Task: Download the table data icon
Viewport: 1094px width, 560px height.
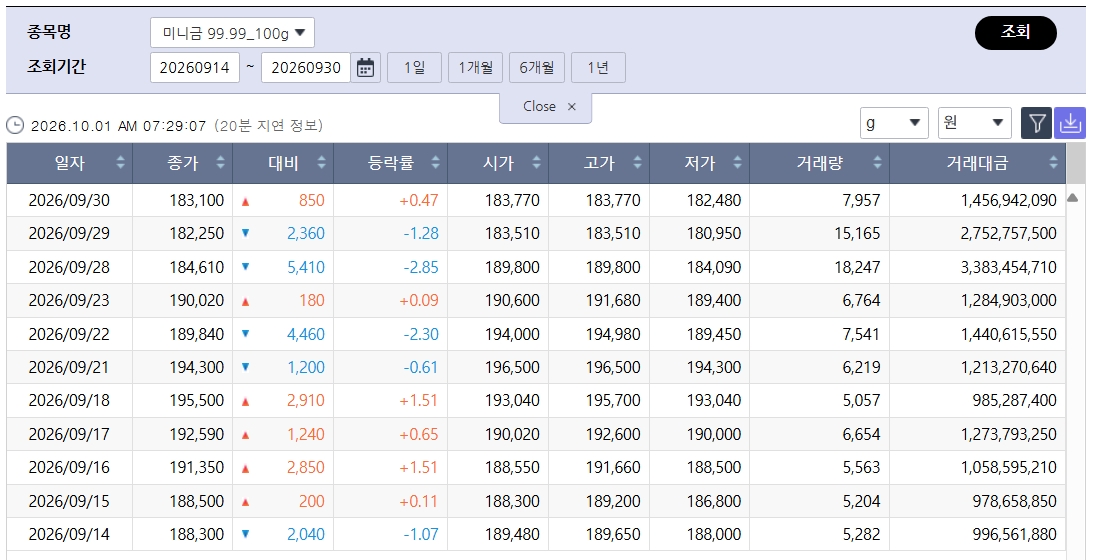Action: pyautogui.click(x=1070, y=123)
